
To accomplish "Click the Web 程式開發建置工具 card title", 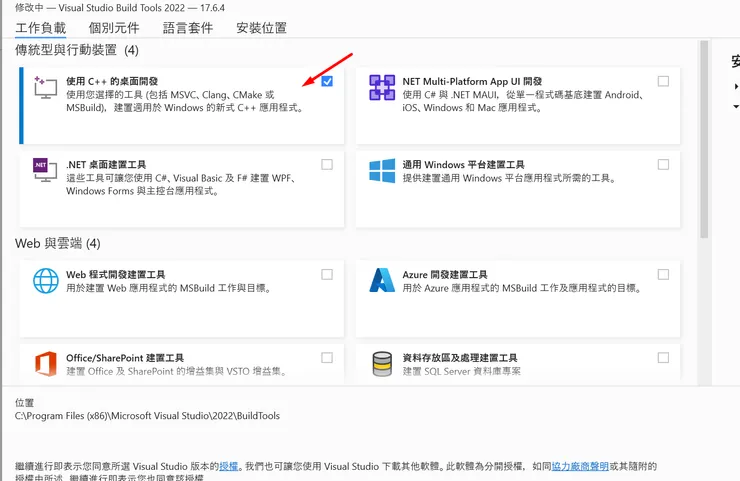I will [x=116, y=275].
